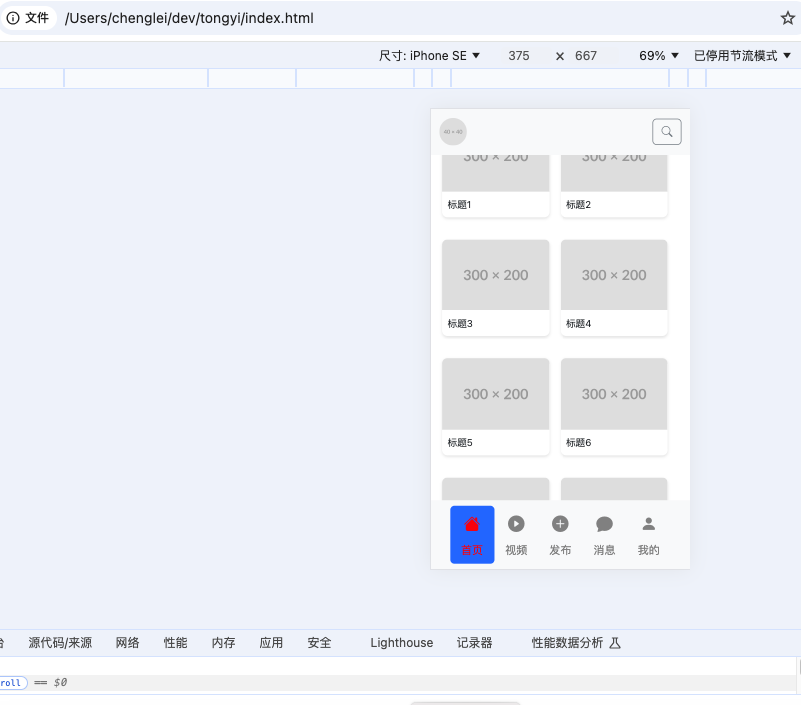Bookmark page with the star icon
Image resolution: width=801 pixels, height=705 pixels.
coord(787,18)
